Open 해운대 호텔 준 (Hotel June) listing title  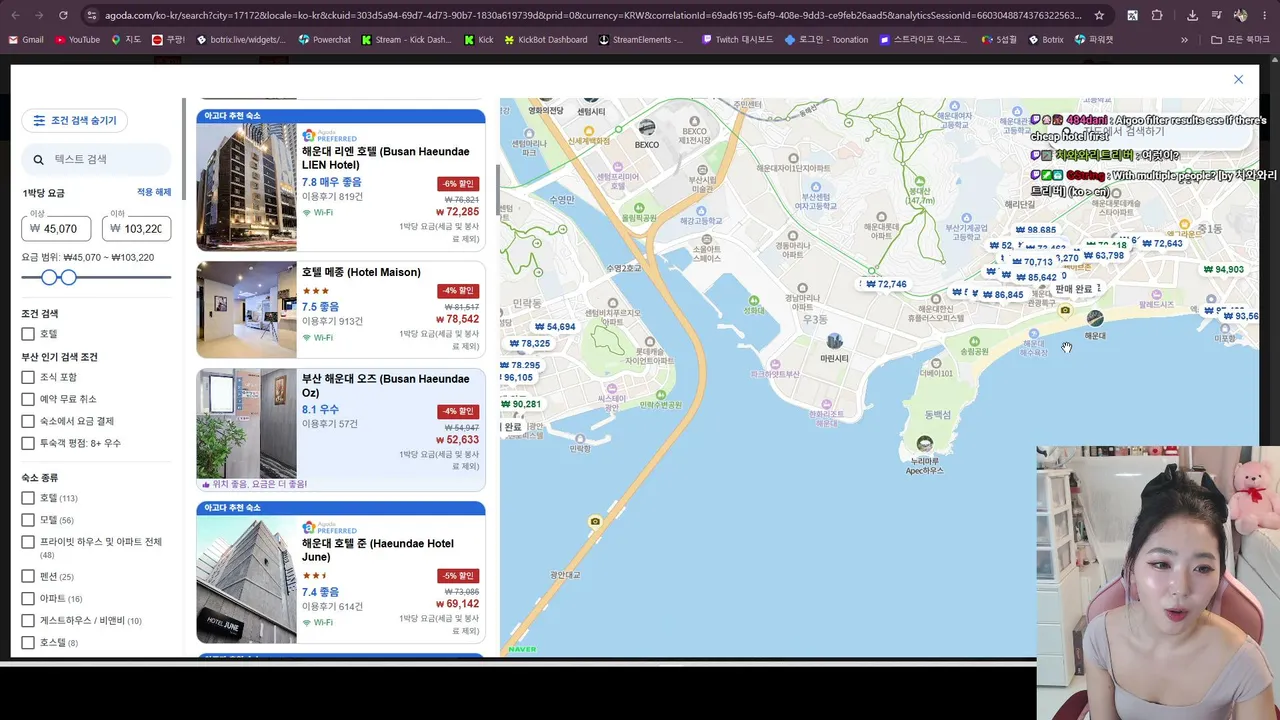pos(377,550)
